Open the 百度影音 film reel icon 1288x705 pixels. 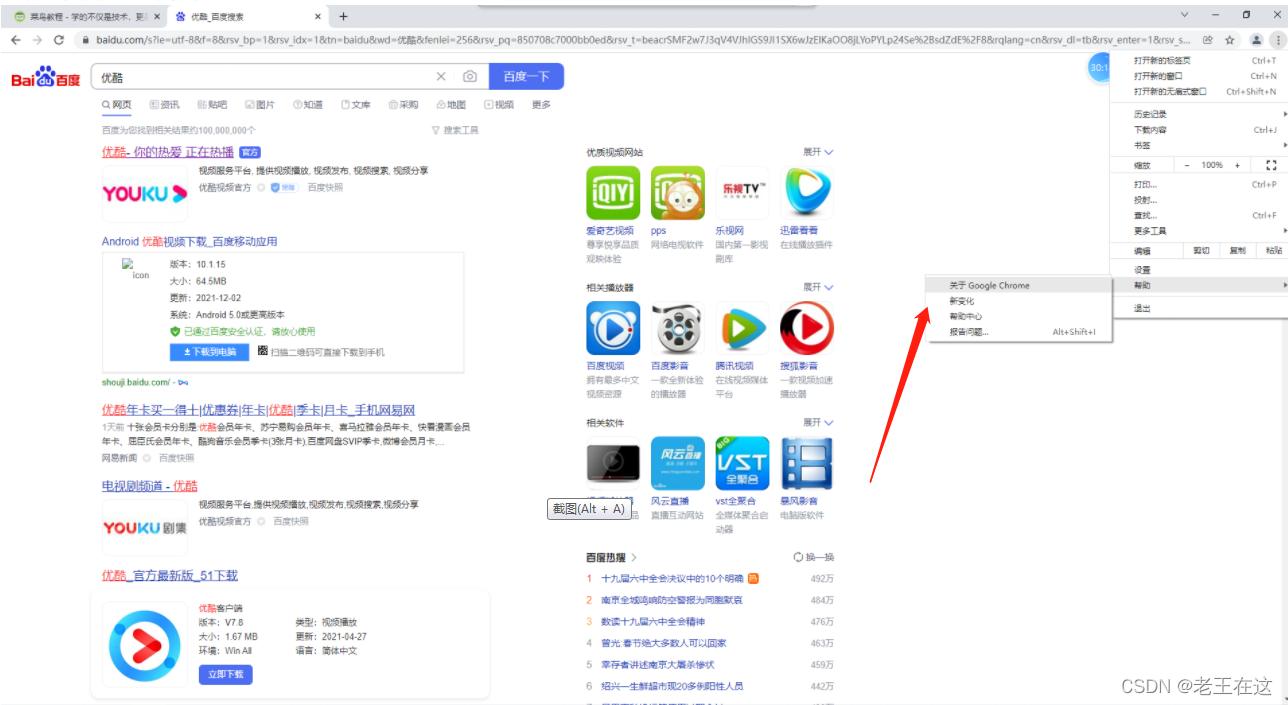[x=677, y=328]
